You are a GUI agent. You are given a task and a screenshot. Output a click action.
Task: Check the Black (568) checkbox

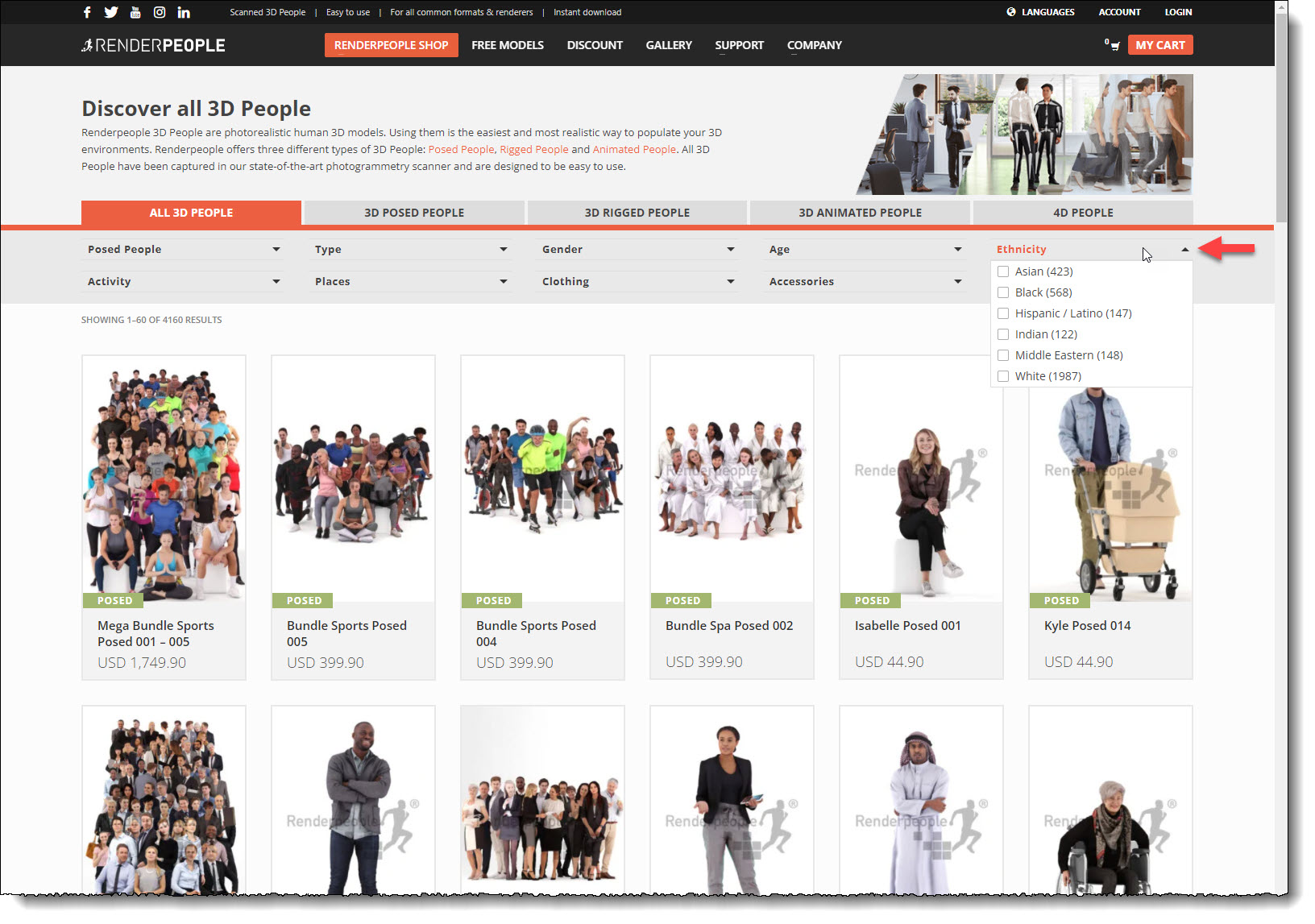click(1003, 292)
